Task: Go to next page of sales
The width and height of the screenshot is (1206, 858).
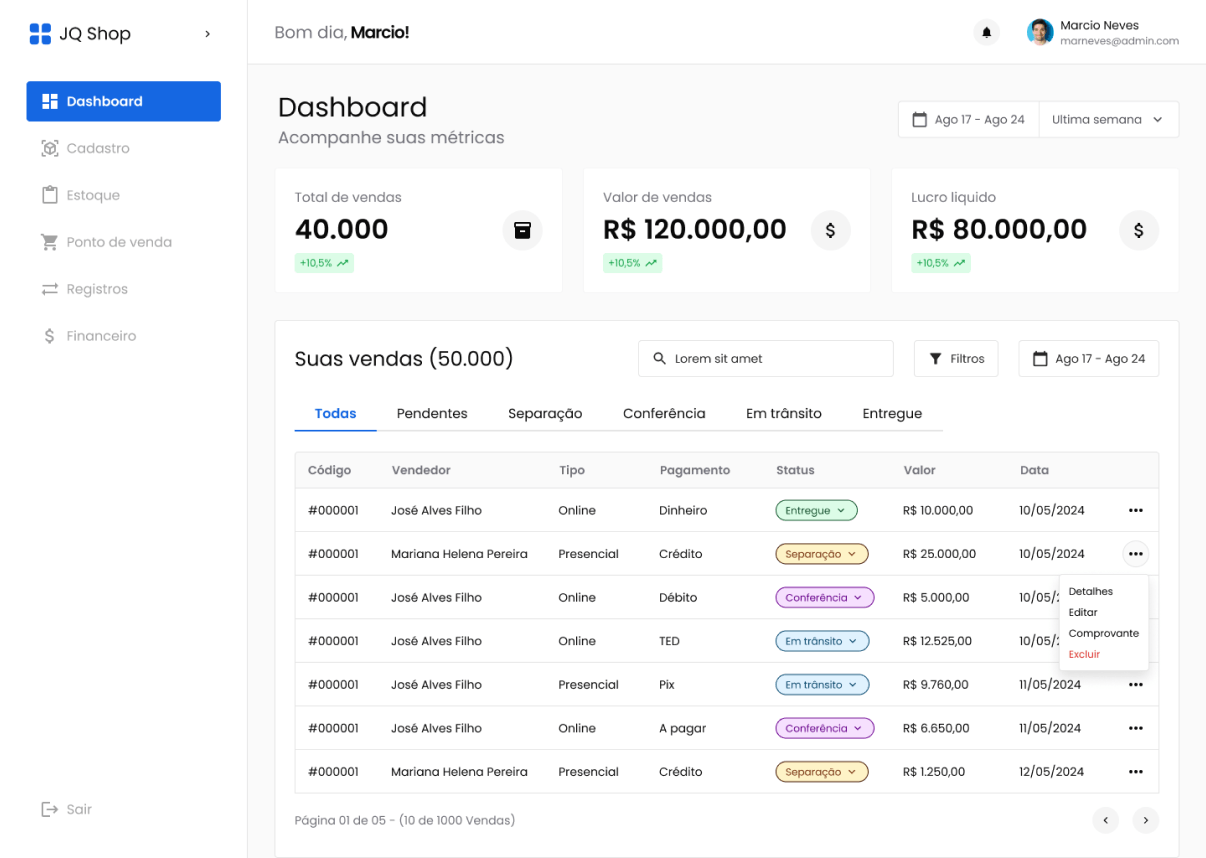Action: click(x=1145, y=820)
